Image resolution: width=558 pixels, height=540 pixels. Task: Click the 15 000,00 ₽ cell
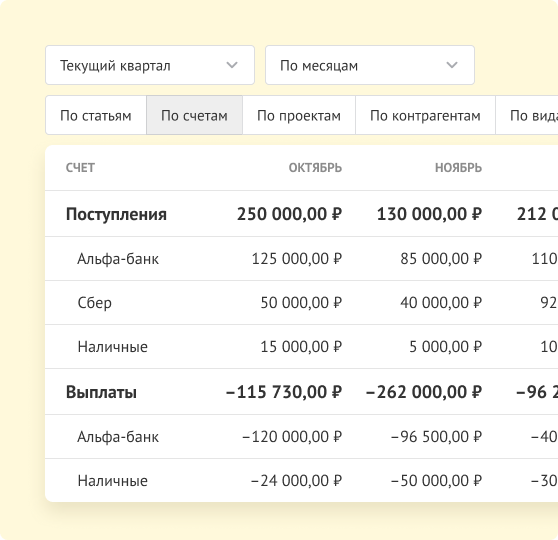pos(301,347)
